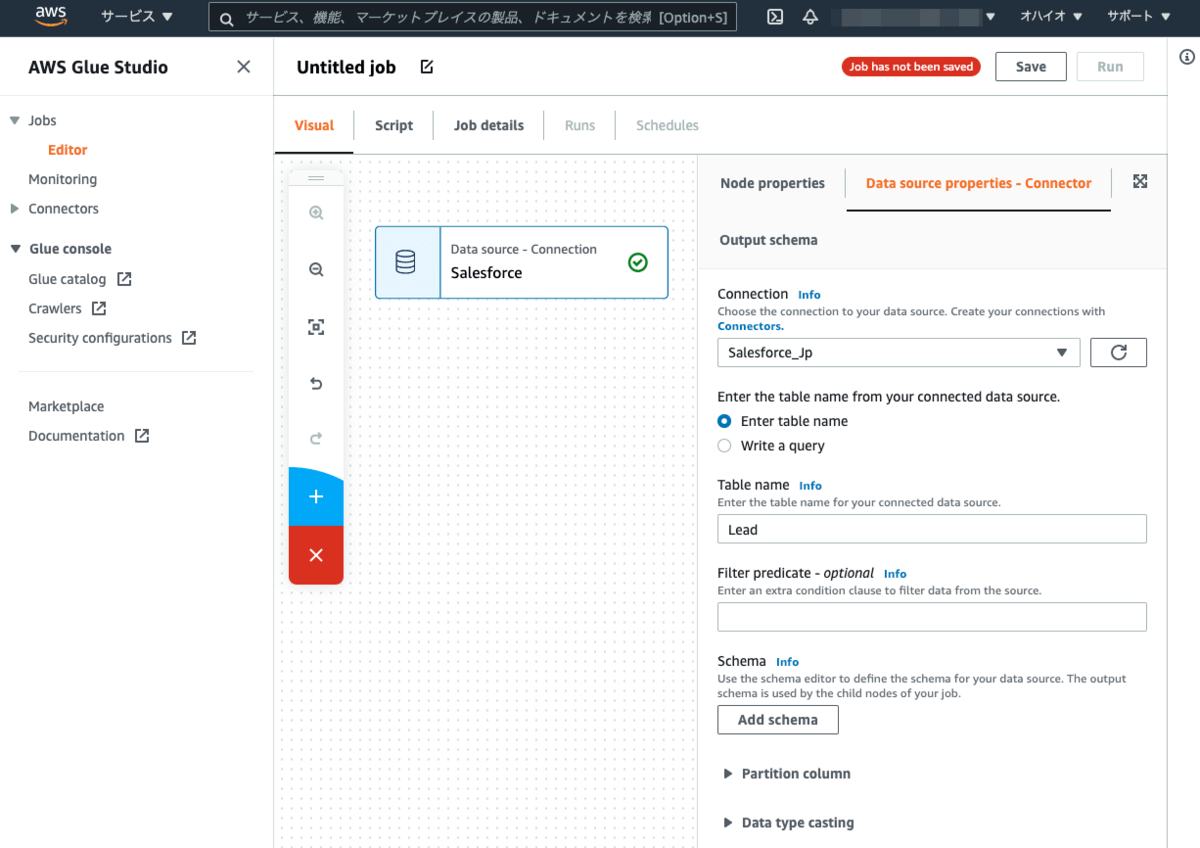The image size is (1200, 848).
Task: Open the Connection dropdown Salesforce_Jp
Action: point(899,353)
